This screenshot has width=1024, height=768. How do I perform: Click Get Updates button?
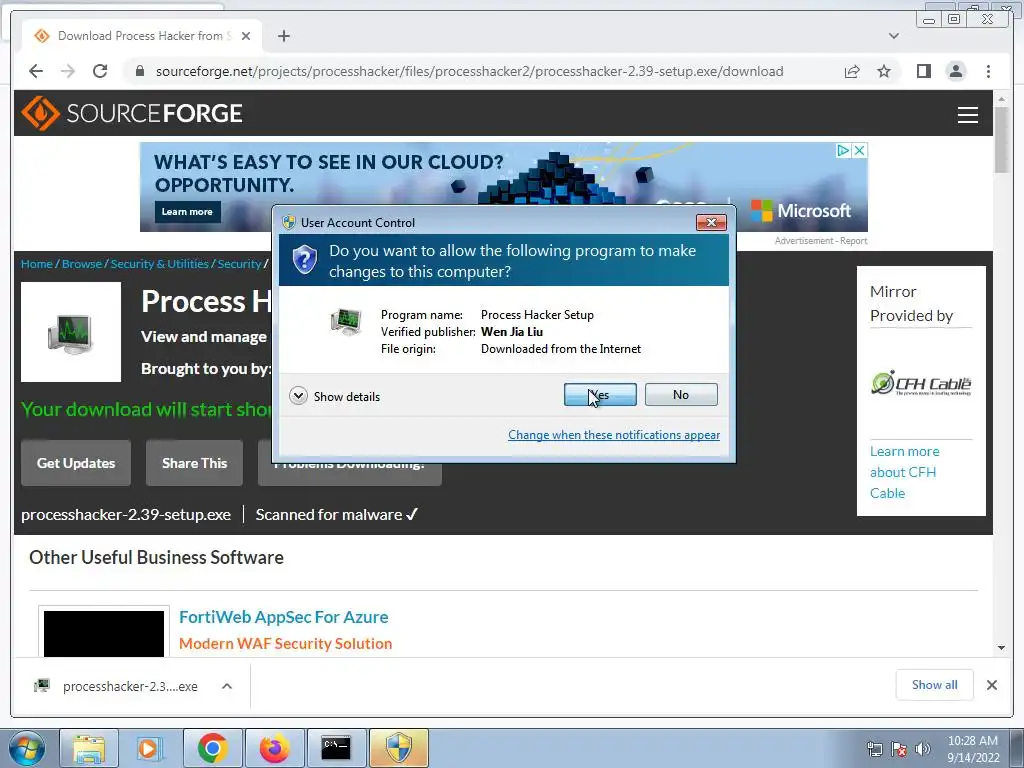pos(76,463)
